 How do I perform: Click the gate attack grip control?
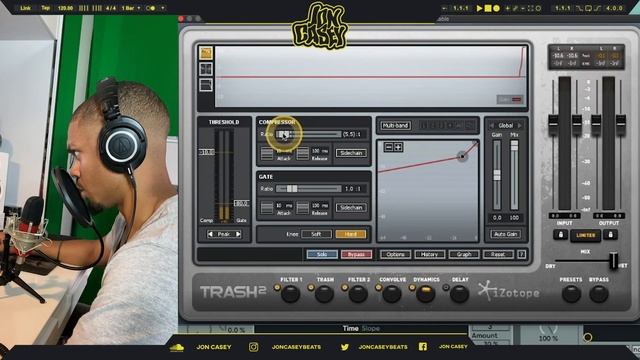click(267, 208)
